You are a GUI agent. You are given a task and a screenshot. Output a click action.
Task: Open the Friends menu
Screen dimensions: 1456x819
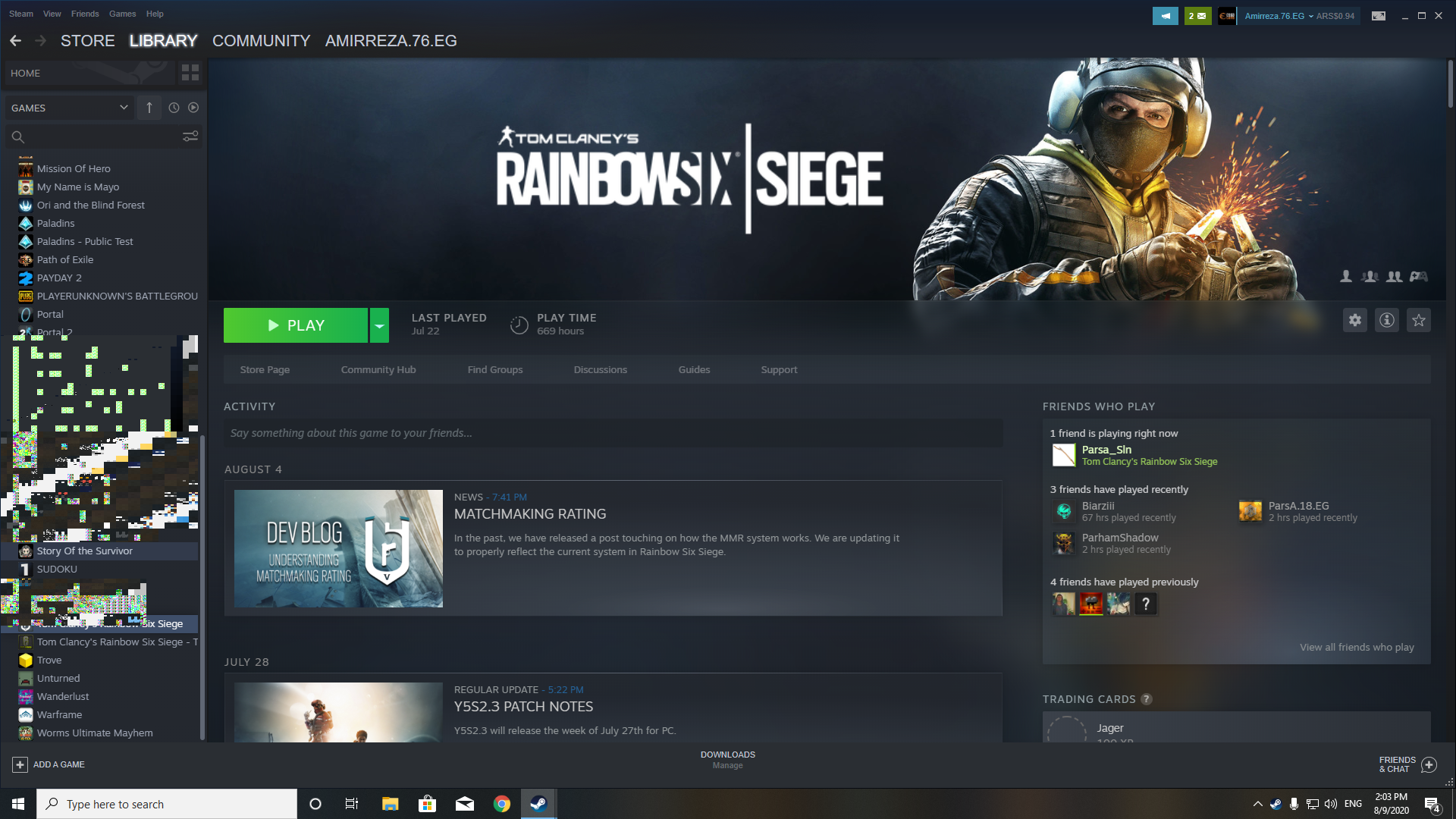pyautogui.click(x=85, y=14)
